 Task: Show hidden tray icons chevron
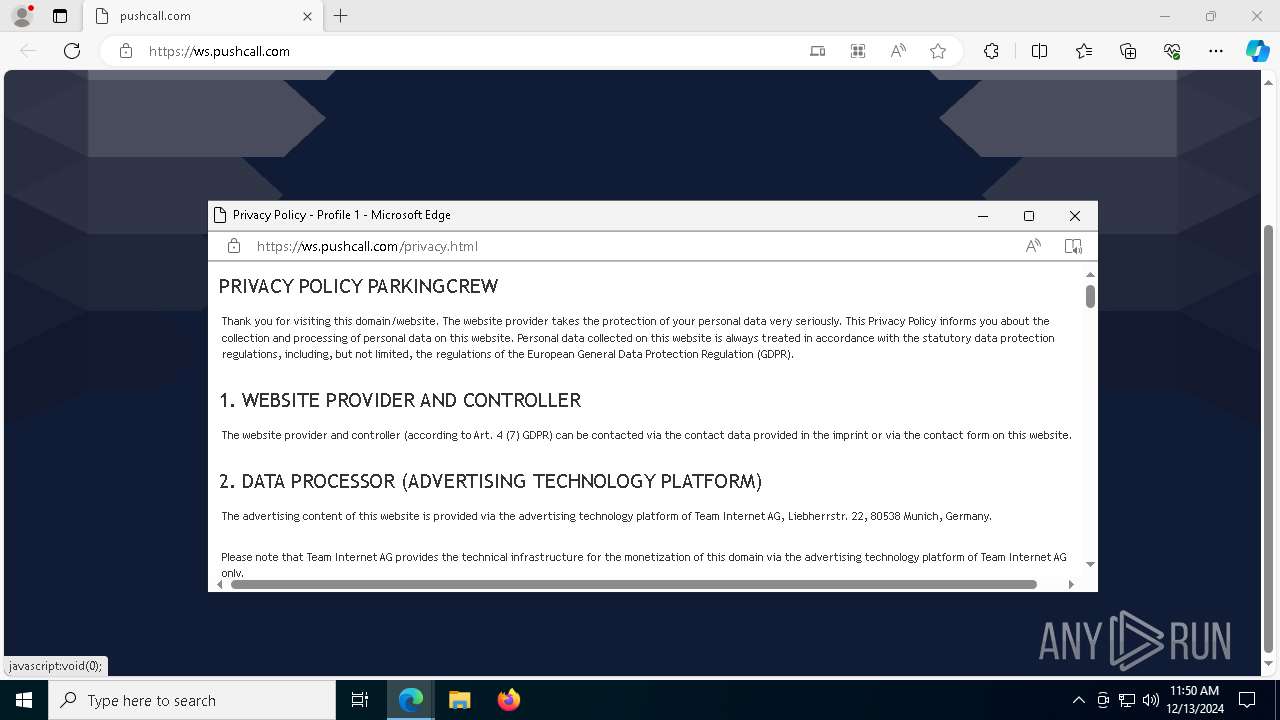click(x=1078, y=700)
